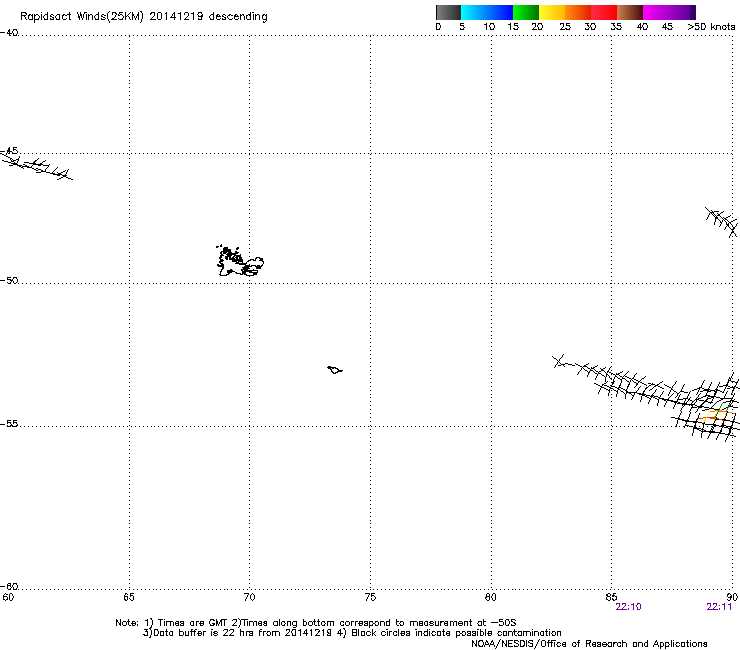Click the Kerguelen island outline near 70E

point(240,261)
